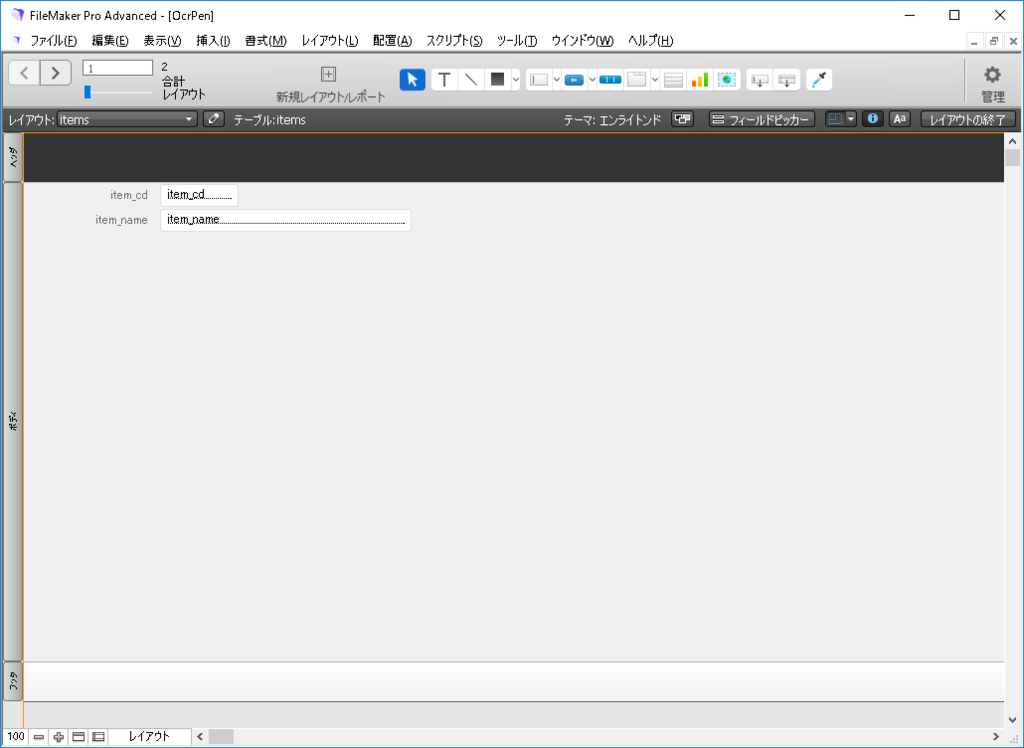Screen dimensions: 1024x748
Task: Open the Arrange menu
Action: click(x=392, y=41)
